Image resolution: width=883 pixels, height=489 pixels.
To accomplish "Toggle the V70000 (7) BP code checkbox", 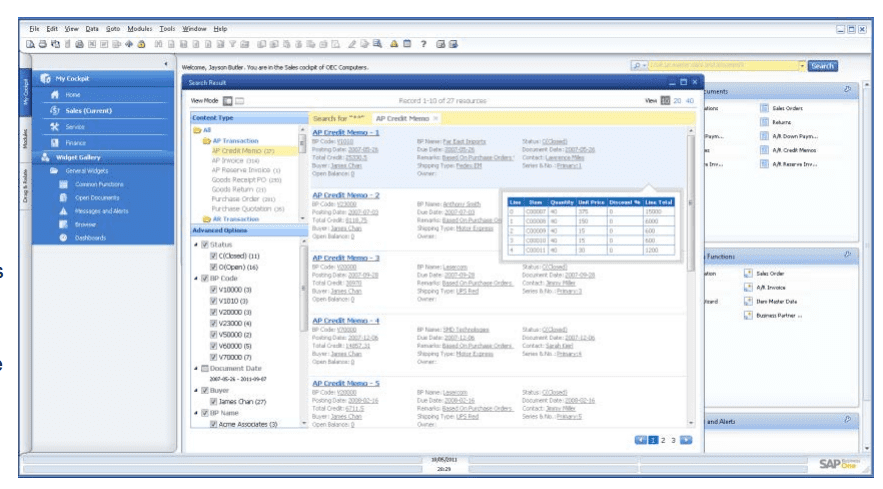I will tap(213, 357).
